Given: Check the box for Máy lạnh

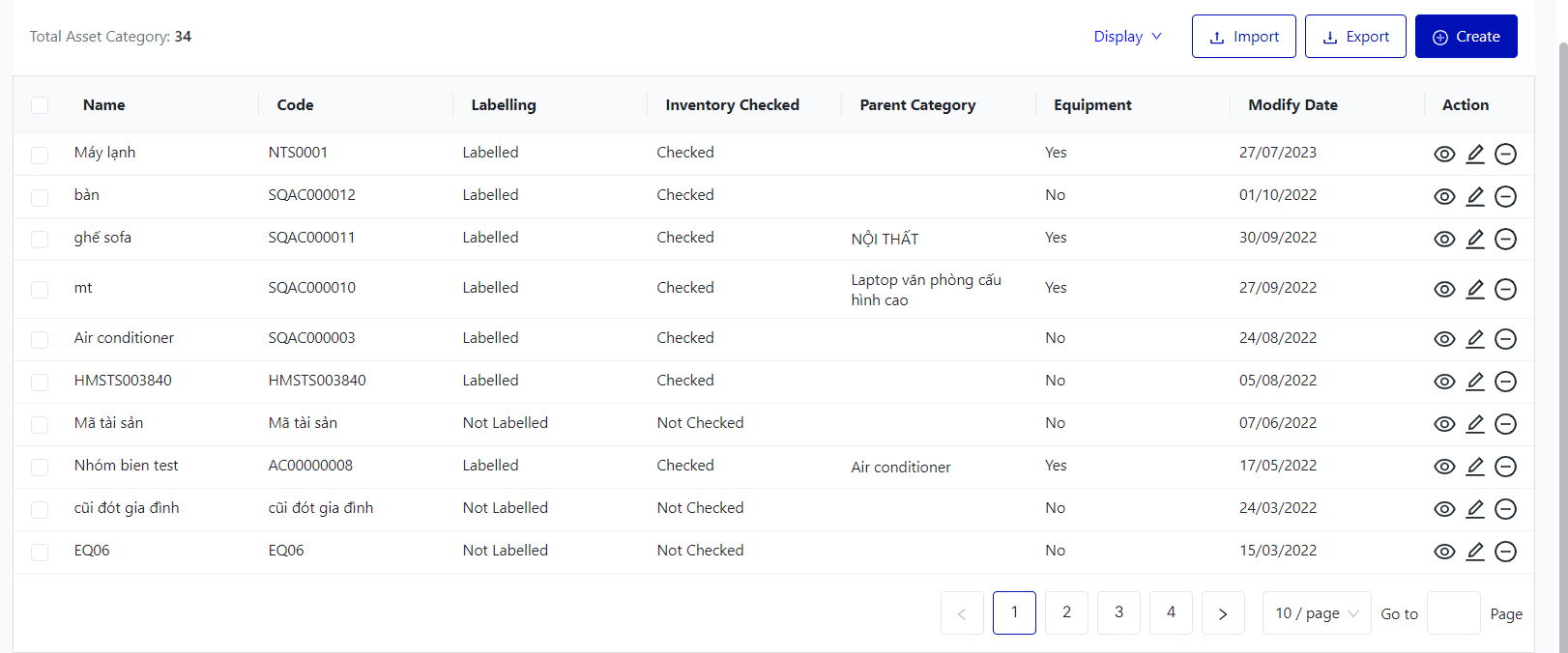Looking at the screenshot, I should (40, 155).
